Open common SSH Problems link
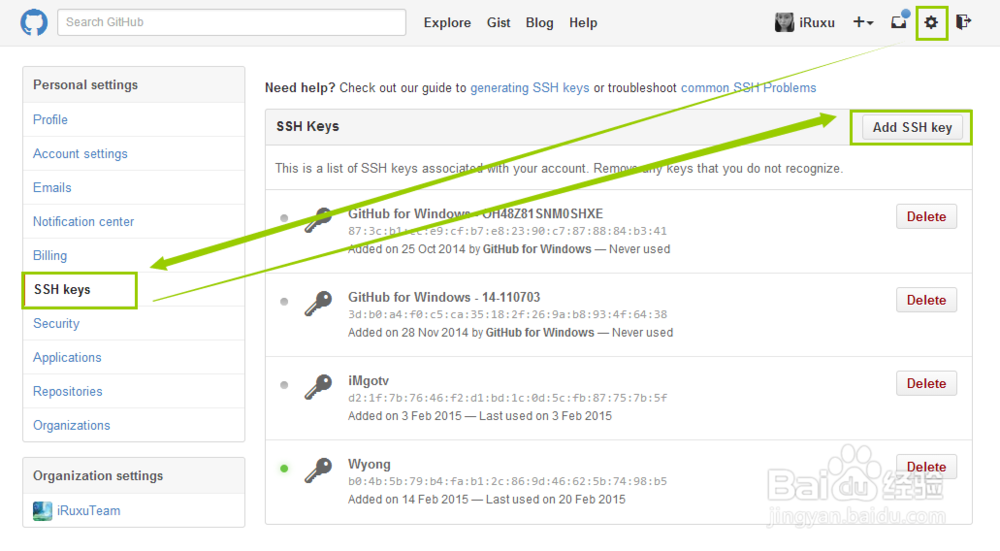 tap(749, 88)
